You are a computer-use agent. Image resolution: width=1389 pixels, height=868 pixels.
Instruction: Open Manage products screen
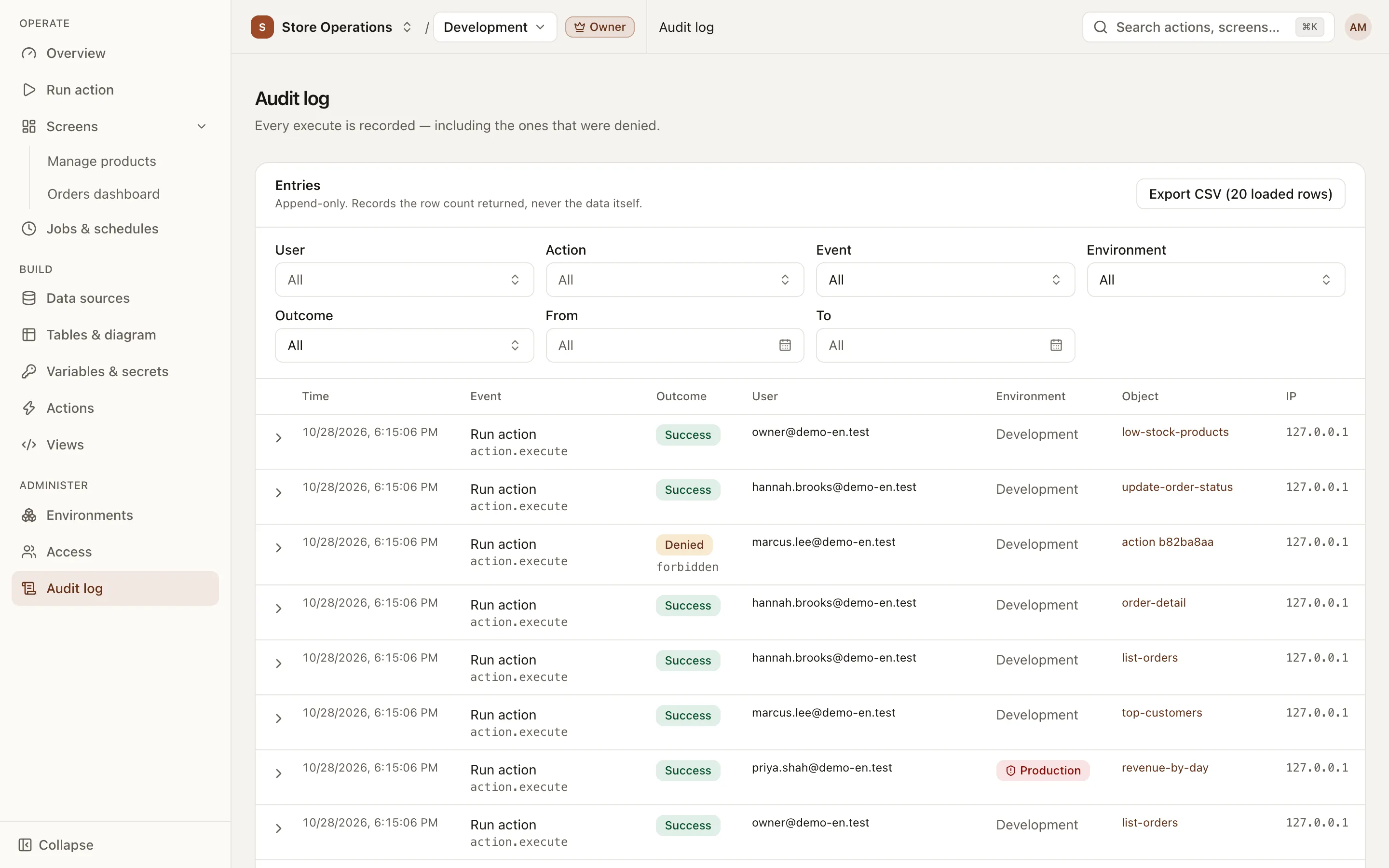[x=102, y=162]
